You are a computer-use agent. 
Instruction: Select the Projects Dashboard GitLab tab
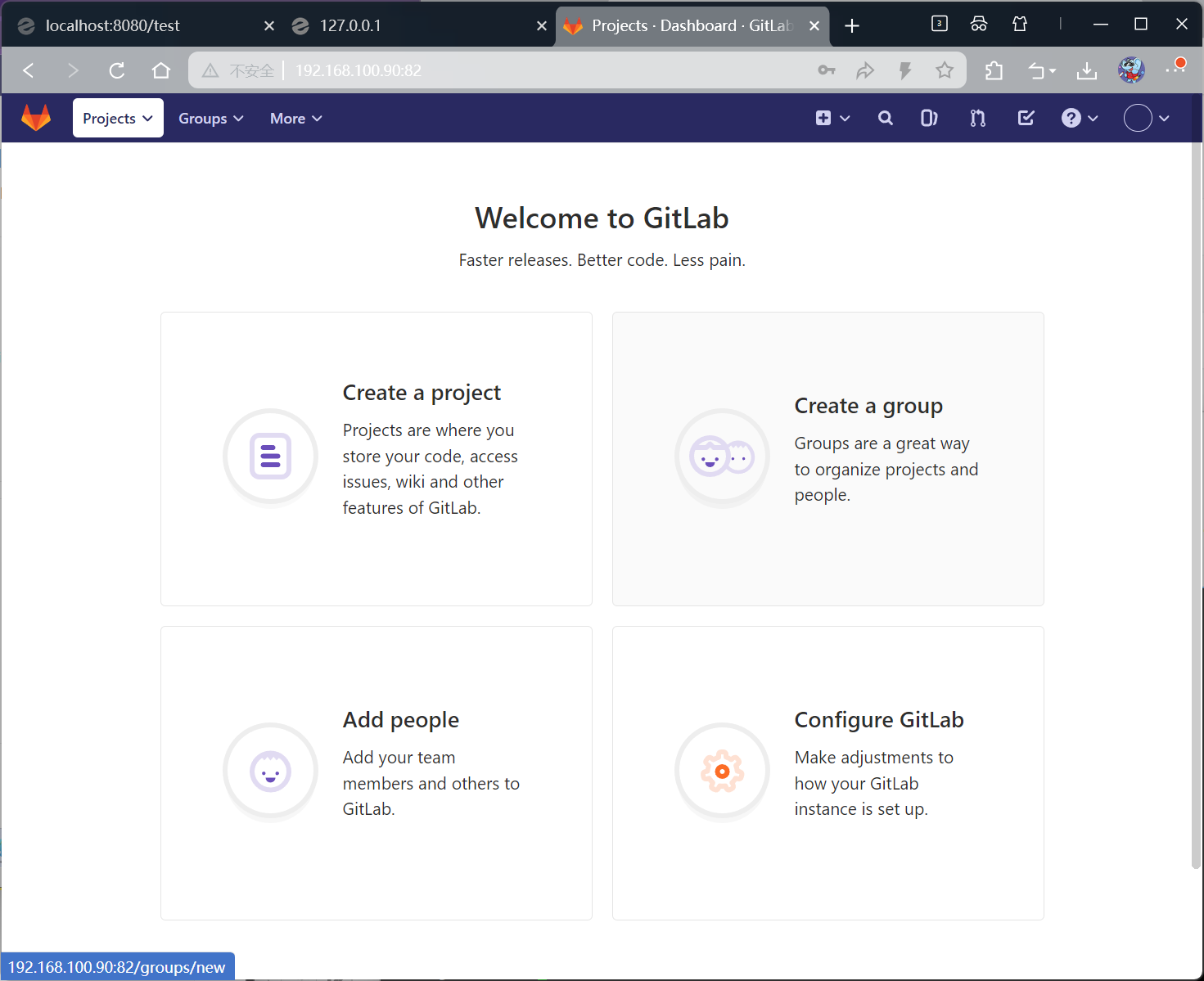(x=692, y=25)
